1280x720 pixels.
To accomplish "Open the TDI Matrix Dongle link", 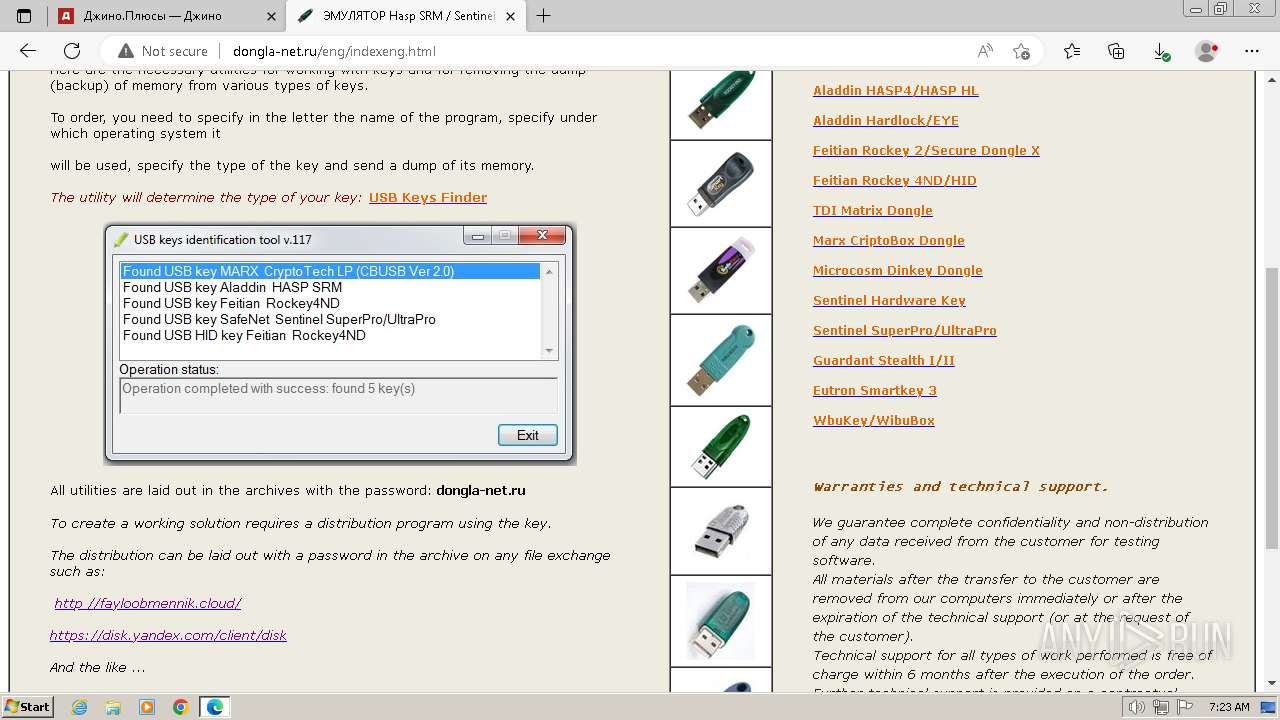I will pyautogui.click(x=873, y=210).
